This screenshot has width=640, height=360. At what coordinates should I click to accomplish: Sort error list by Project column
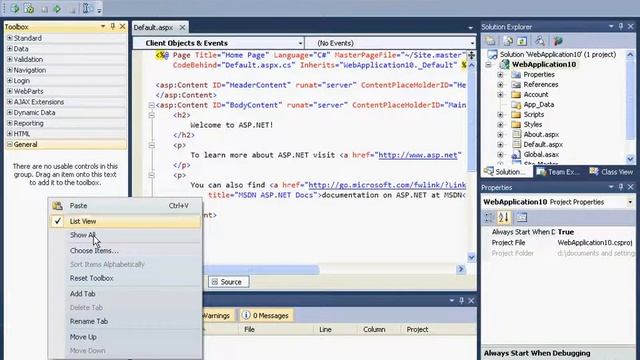pyautogui.click(x=438, y=329)
